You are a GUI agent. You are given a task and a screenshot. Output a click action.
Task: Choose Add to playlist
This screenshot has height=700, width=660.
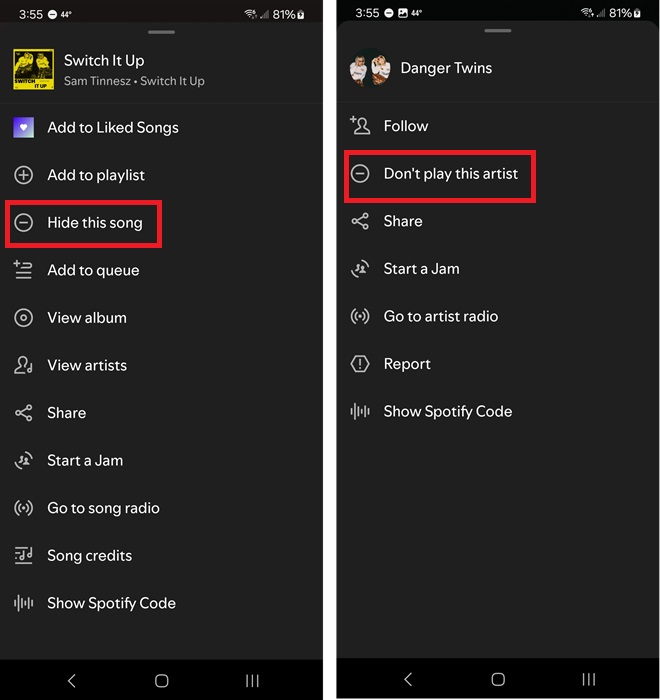click(96, 175)
